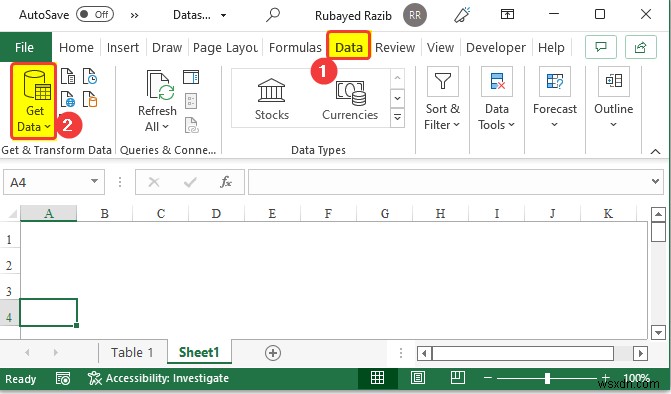Open Outline dropdown

pos(613,98)
